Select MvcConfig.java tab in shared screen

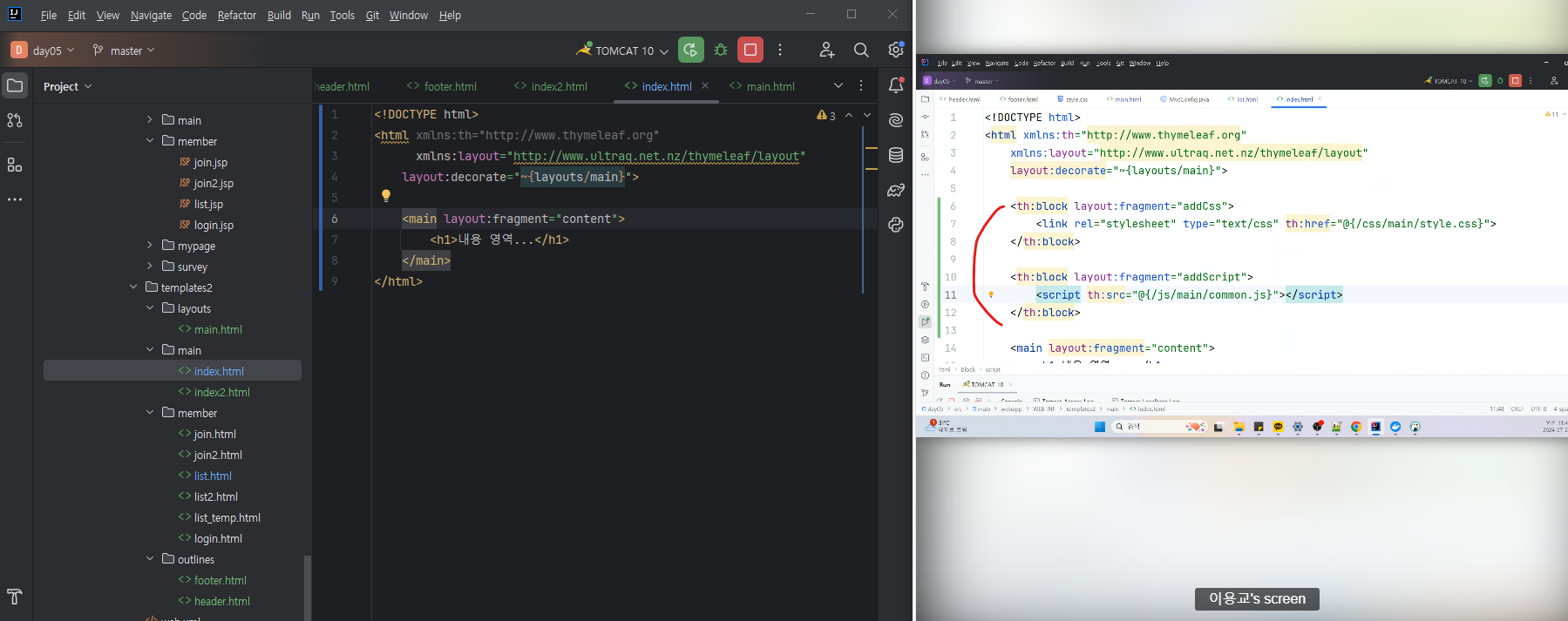click(1184, 99)
